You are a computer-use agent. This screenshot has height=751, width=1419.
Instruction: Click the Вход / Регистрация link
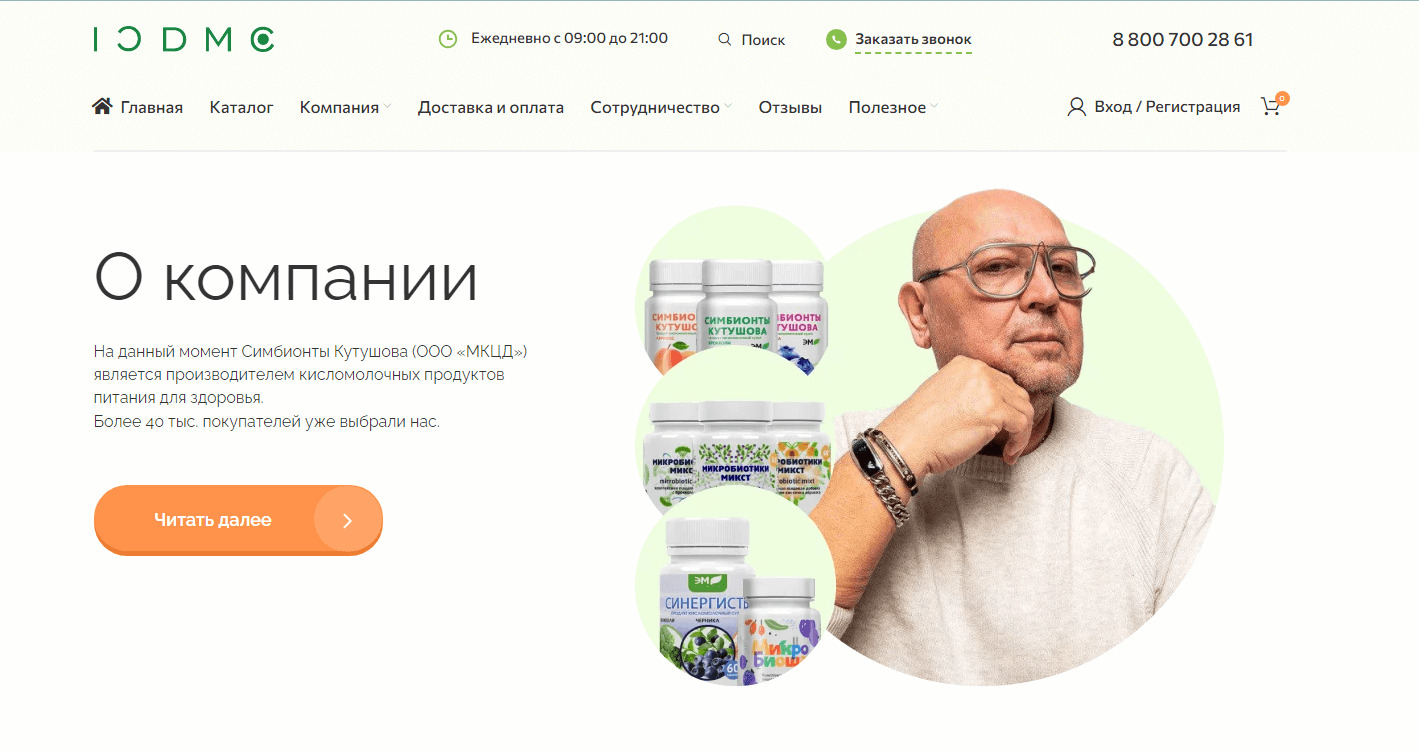point(1167,107)
